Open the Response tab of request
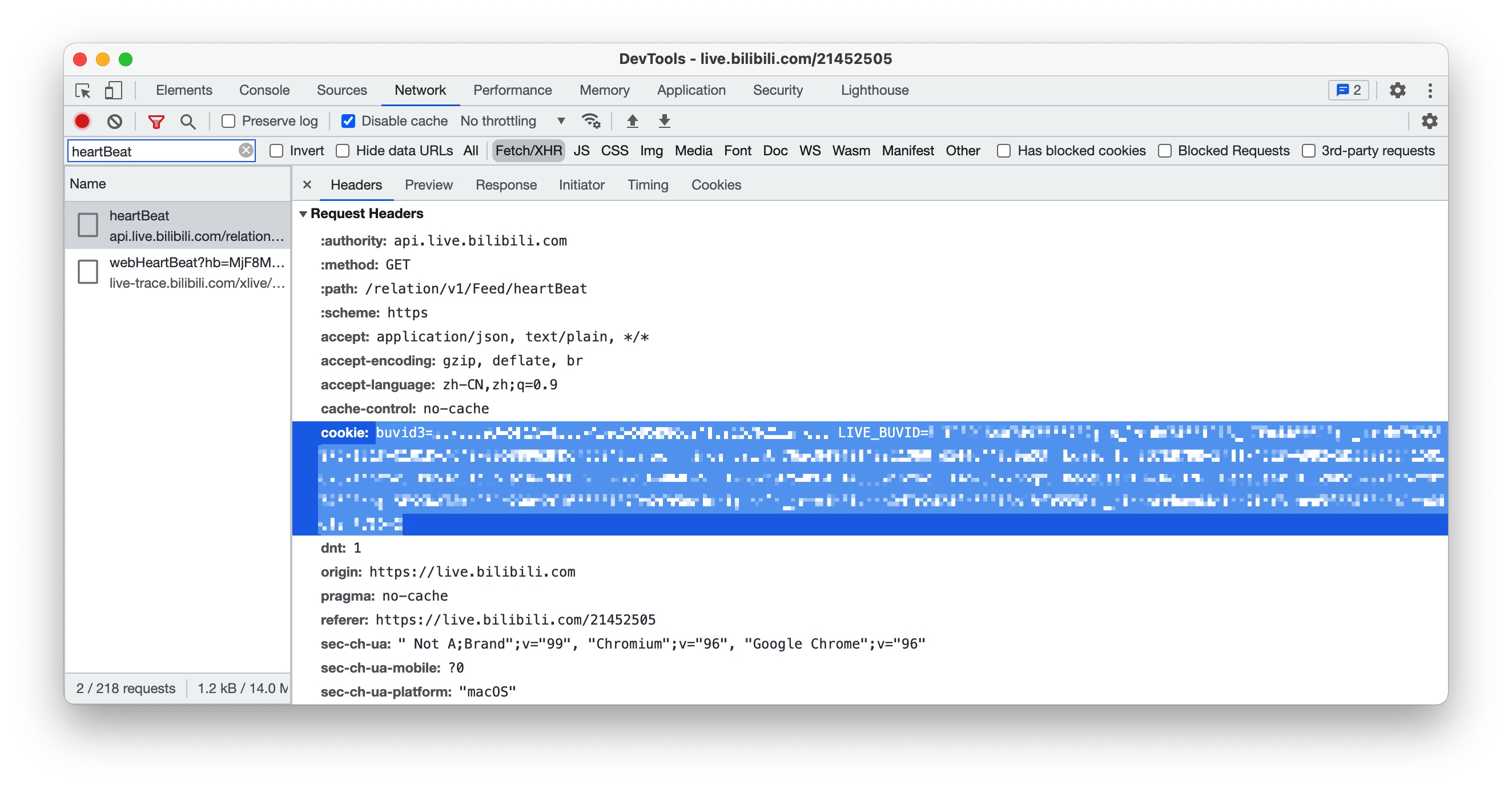 (x=505, y=185)
